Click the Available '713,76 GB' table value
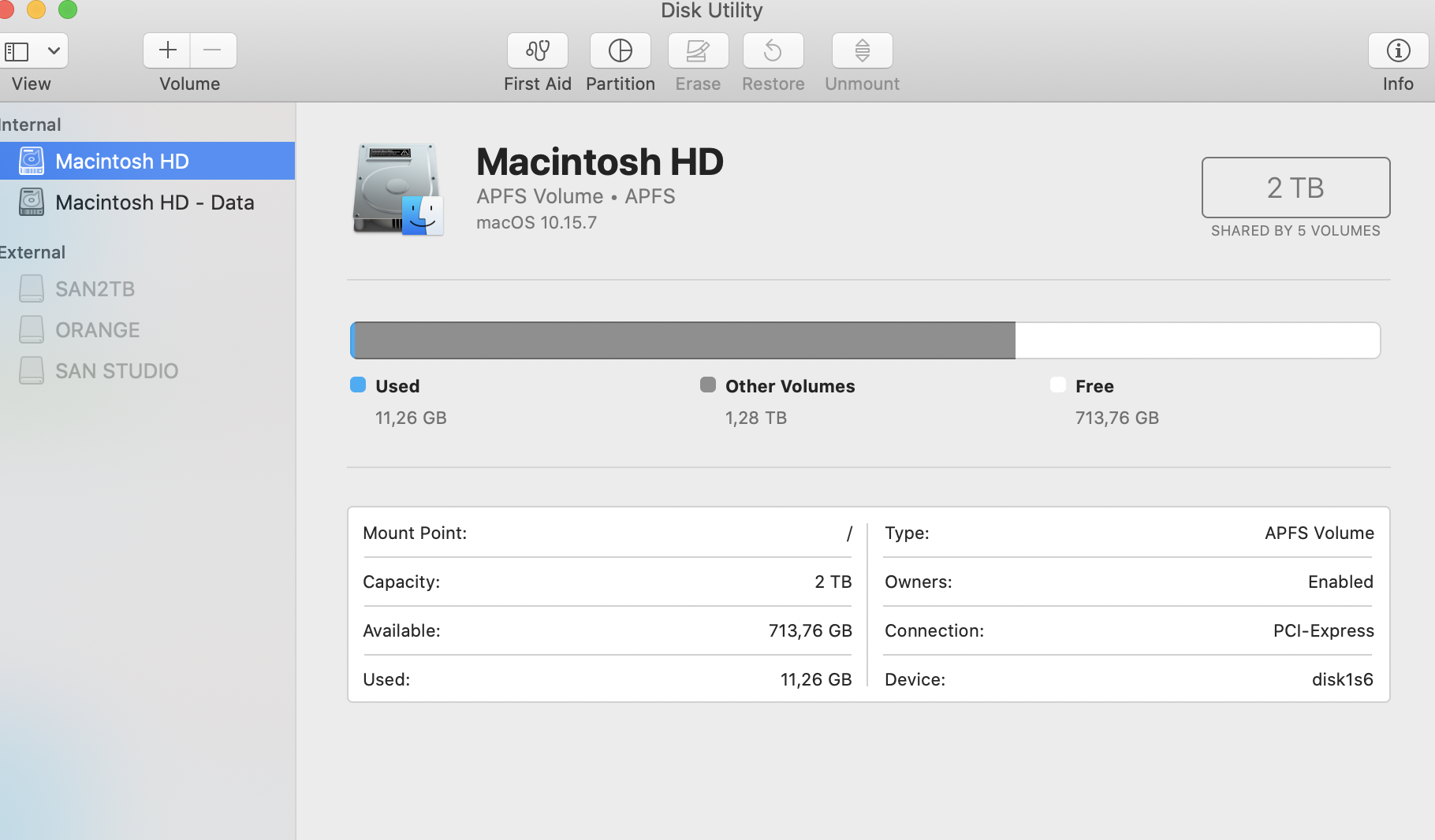1435x840 pixels. (x=811, y=630)
